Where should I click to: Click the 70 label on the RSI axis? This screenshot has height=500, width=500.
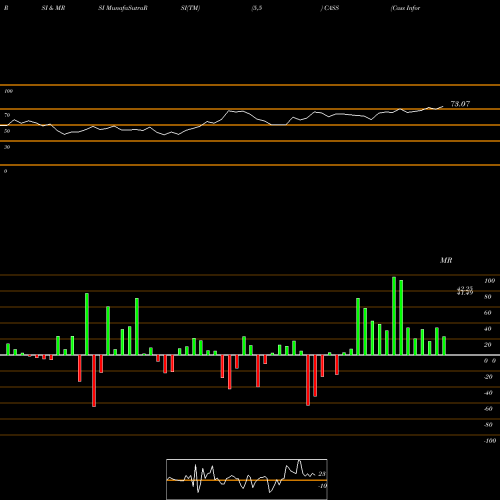click(7, 115)
